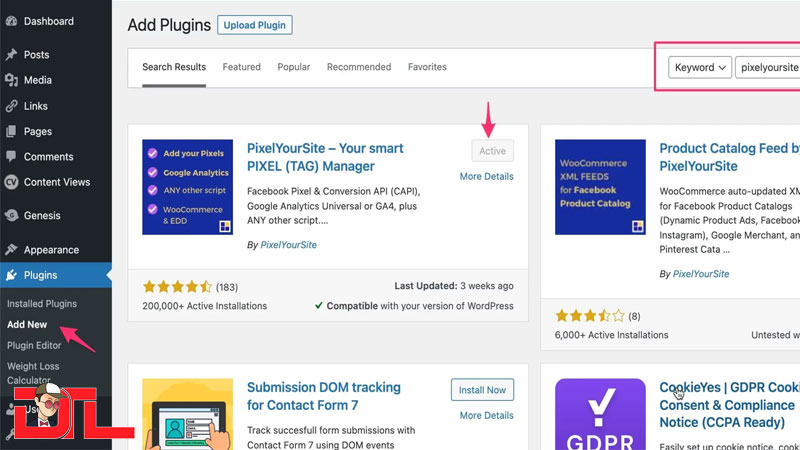Open the PixelYourSite author link under Pixel Manager

[x=288, y=245]
